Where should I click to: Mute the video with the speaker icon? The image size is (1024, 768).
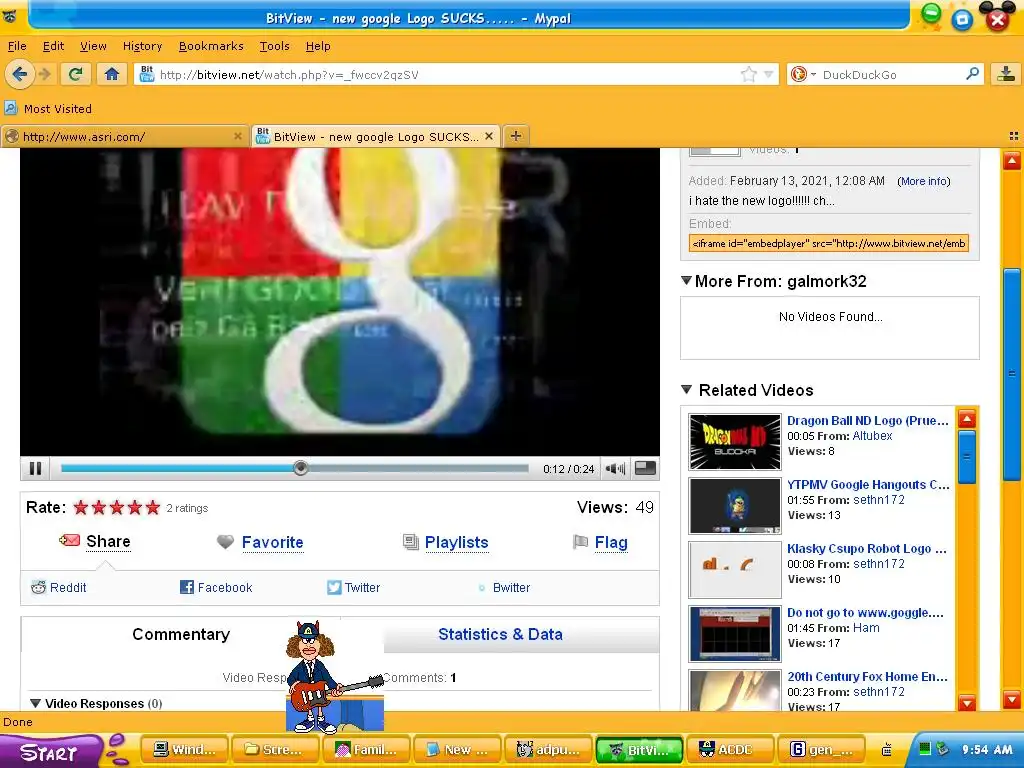coord(615,468)
